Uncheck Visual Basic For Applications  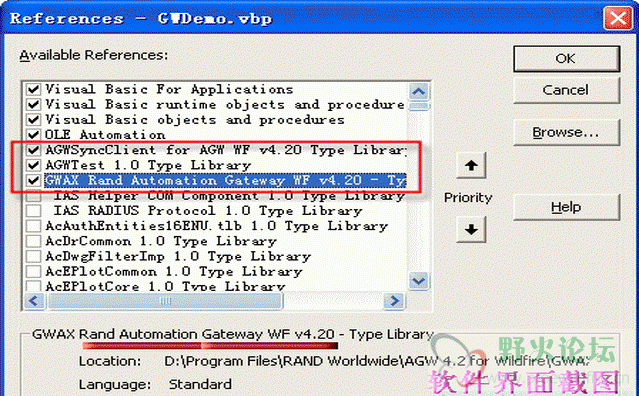point(33,89)
